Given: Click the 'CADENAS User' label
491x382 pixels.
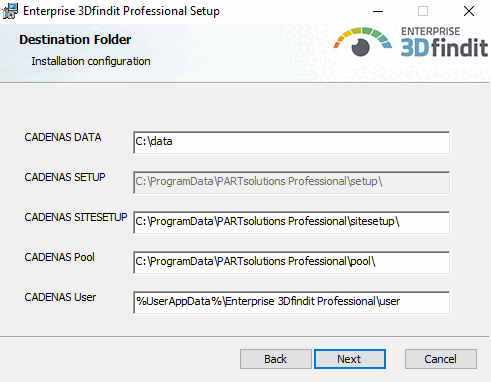Looking at the screenshot, I should (60, 297).
